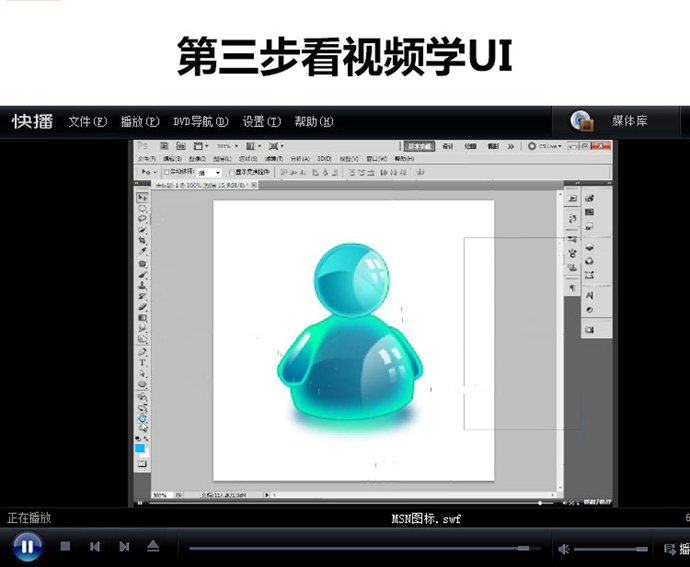The image size is (690, 567).
Task: Open the Swatches panel icon
Action: click(590, 212)
